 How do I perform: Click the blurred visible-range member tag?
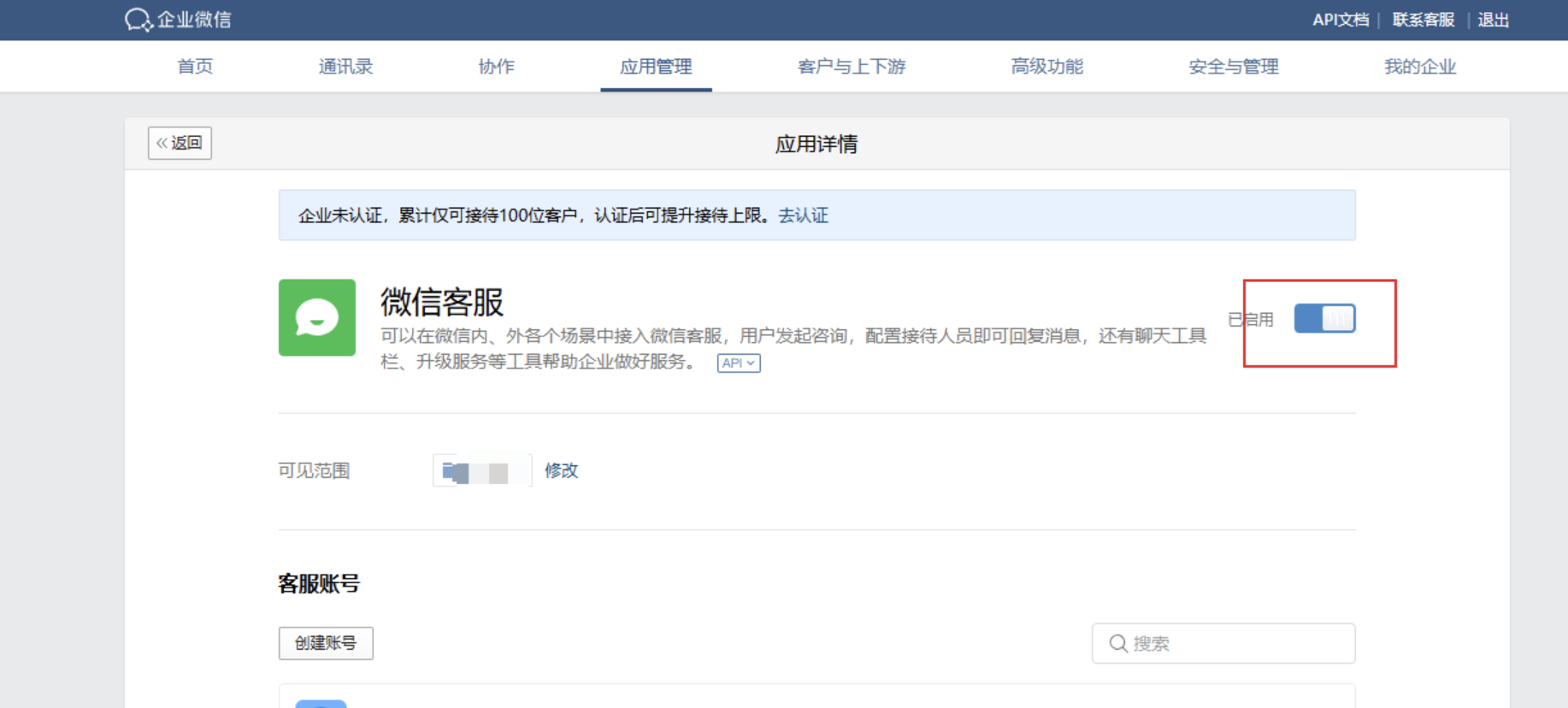(482, 470)
